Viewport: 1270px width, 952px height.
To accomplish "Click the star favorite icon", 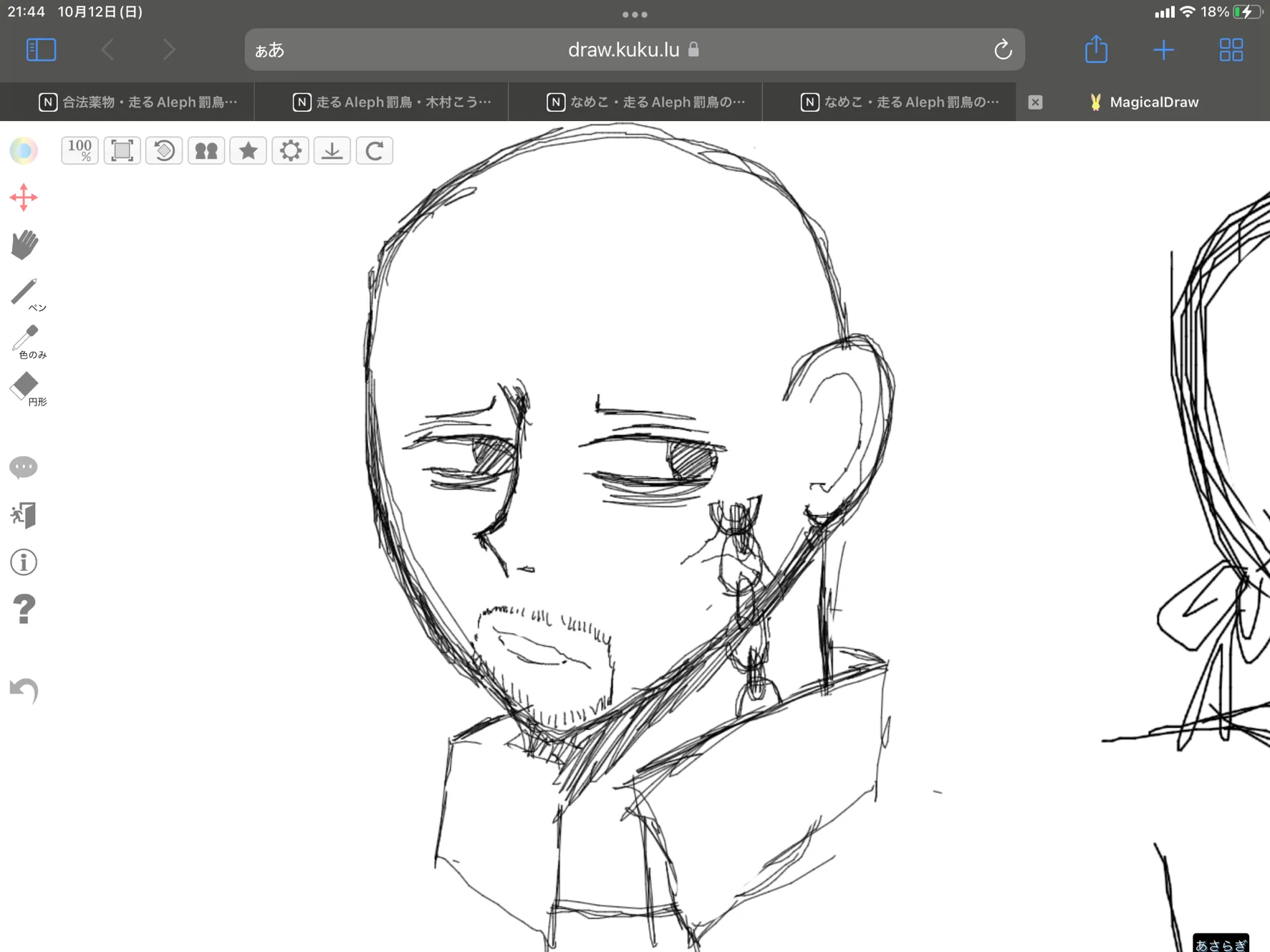I will click(248, 150).
